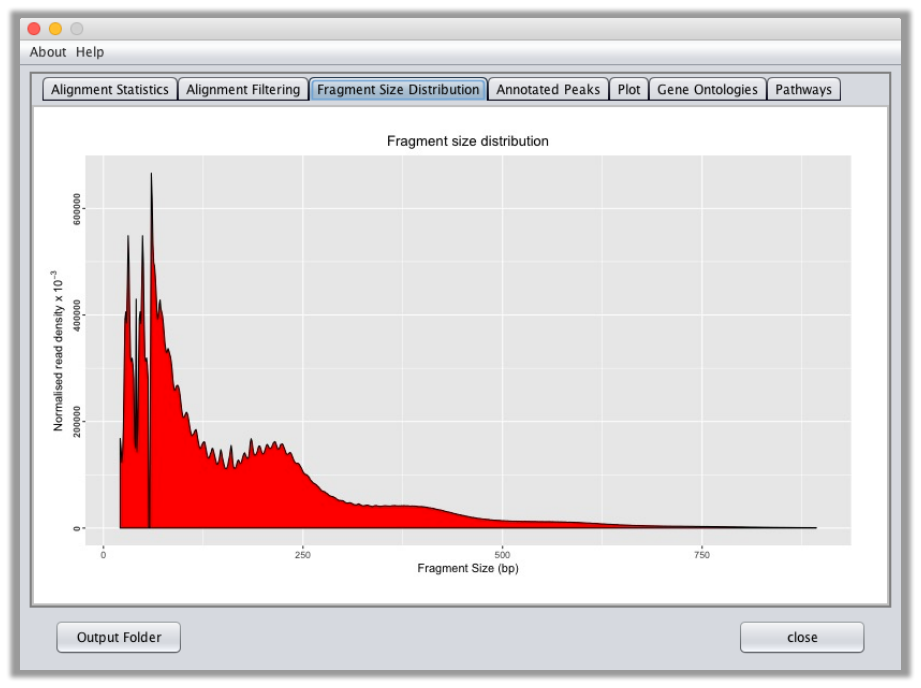921x688 pixels.
Task: Open the Gene Ontologies tab
Action: [707, 89]
